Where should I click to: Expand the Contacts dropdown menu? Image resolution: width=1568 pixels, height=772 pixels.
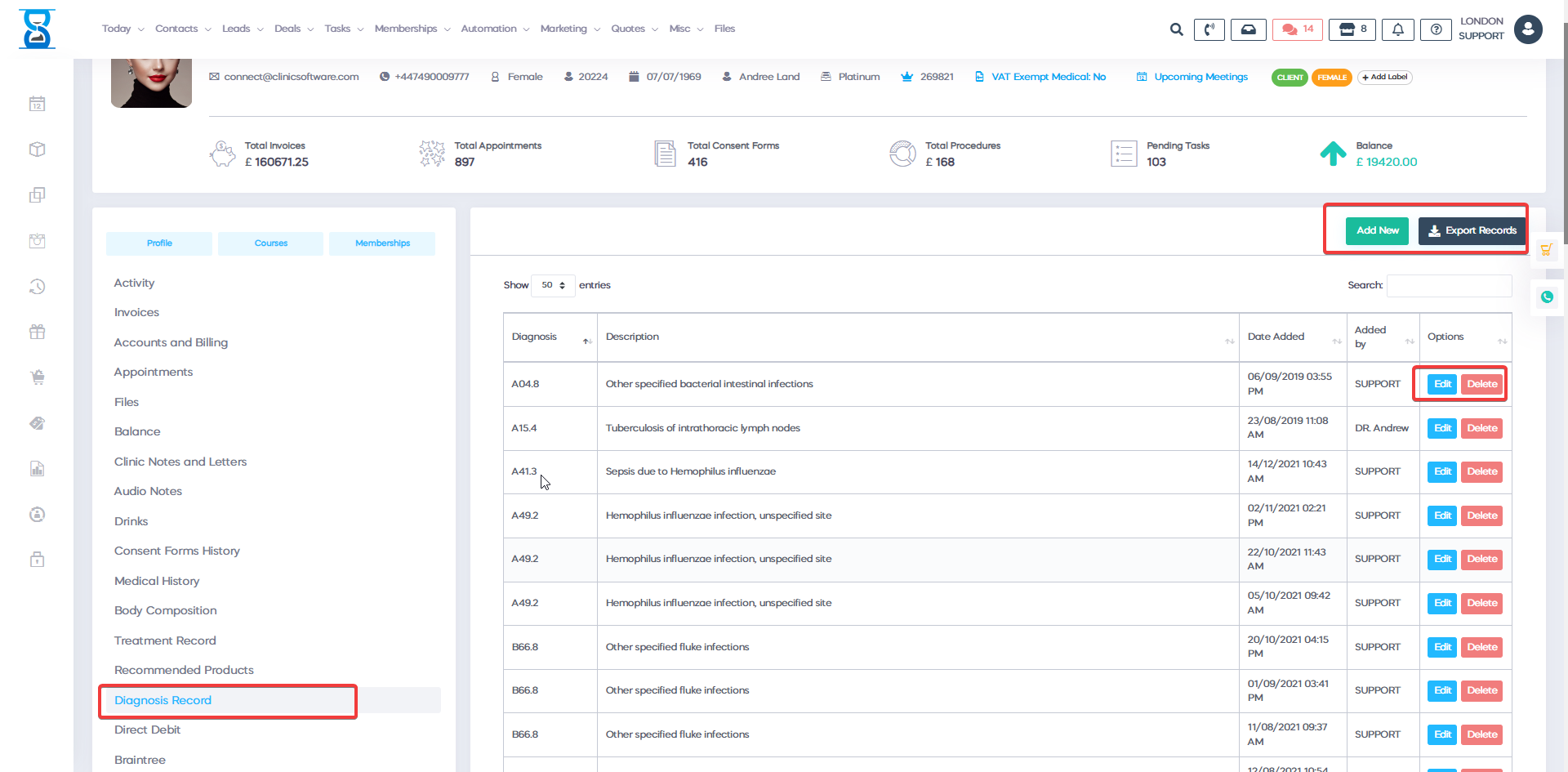click(183, 29)
